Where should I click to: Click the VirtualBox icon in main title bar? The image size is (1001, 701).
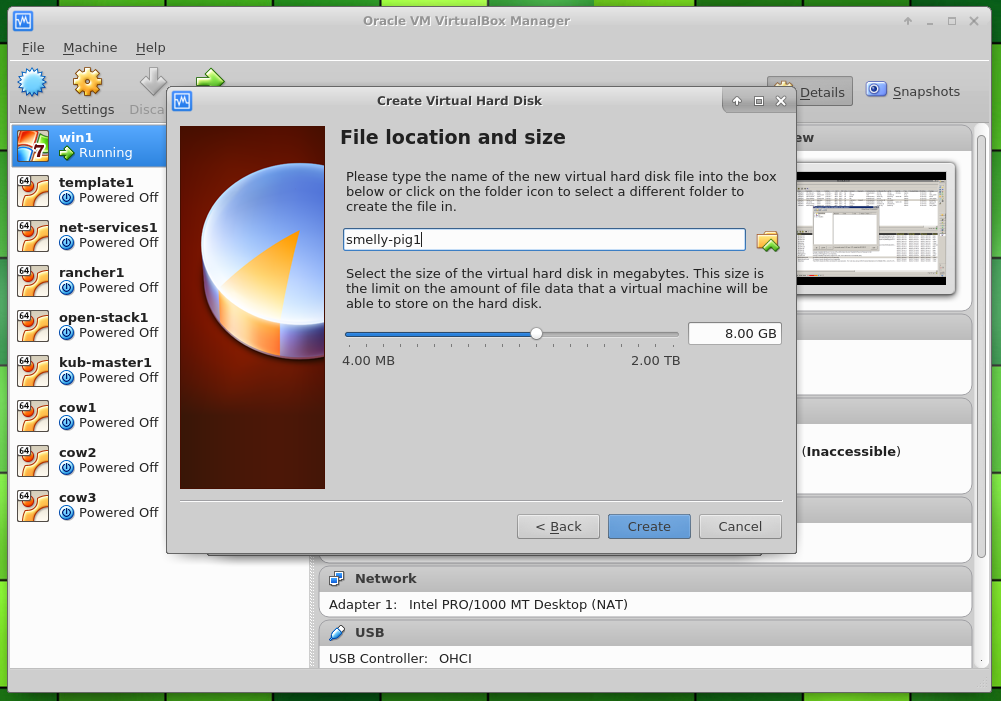coord(23,21)
